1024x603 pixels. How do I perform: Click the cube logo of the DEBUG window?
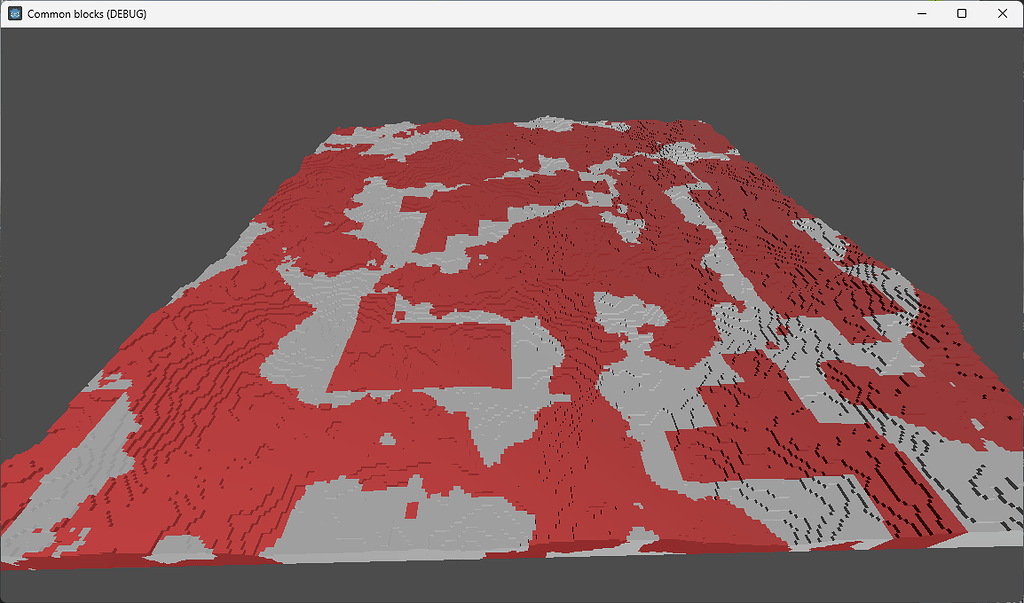[x=14, y=13]
